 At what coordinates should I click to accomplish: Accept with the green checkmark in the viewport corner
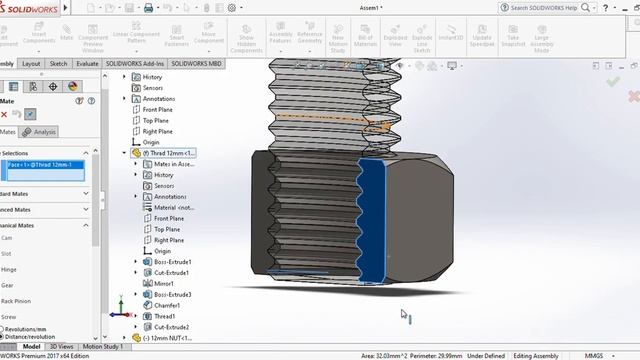point(613,82)
